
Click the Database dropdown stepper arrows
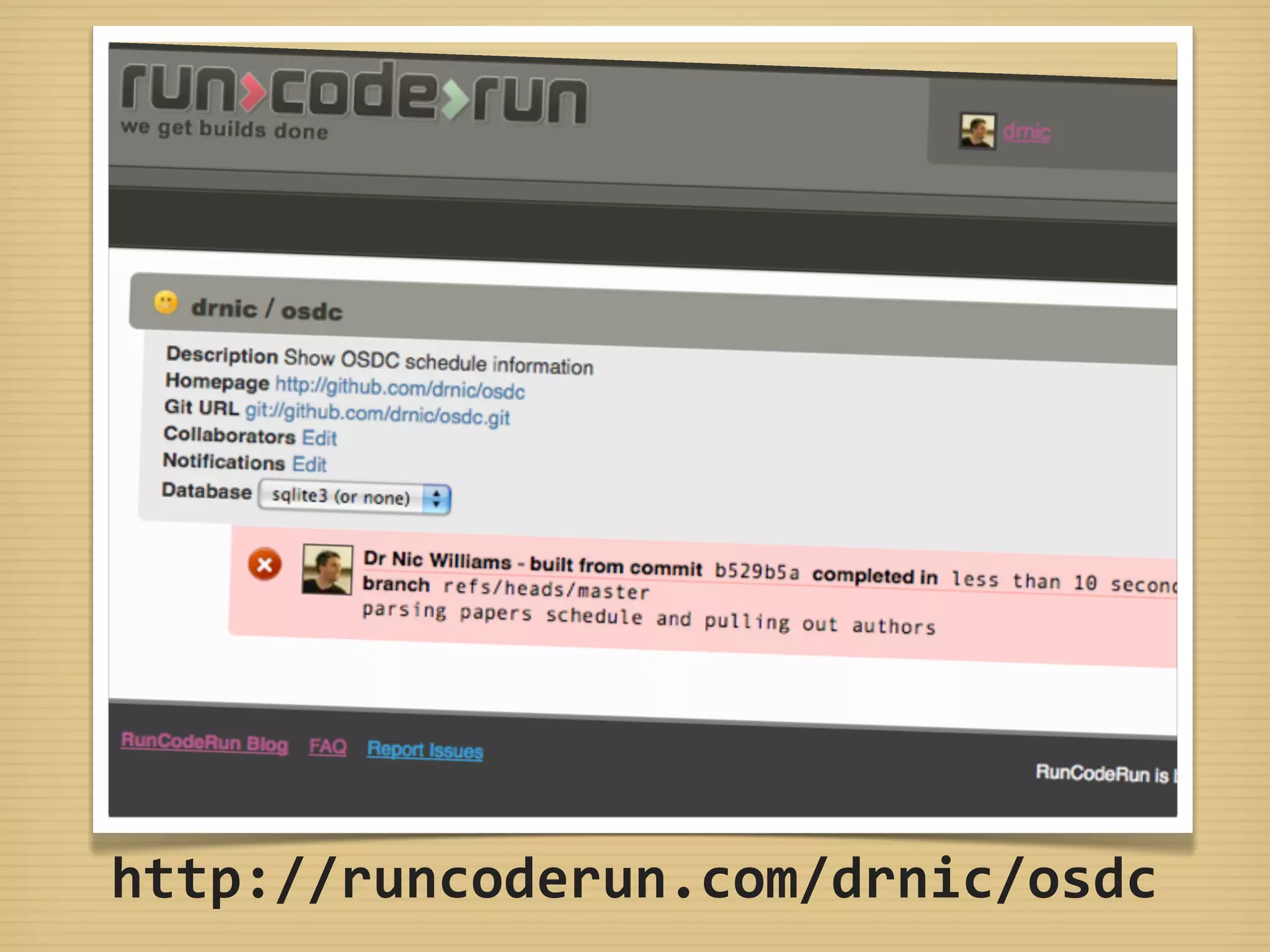click(437, 499)
